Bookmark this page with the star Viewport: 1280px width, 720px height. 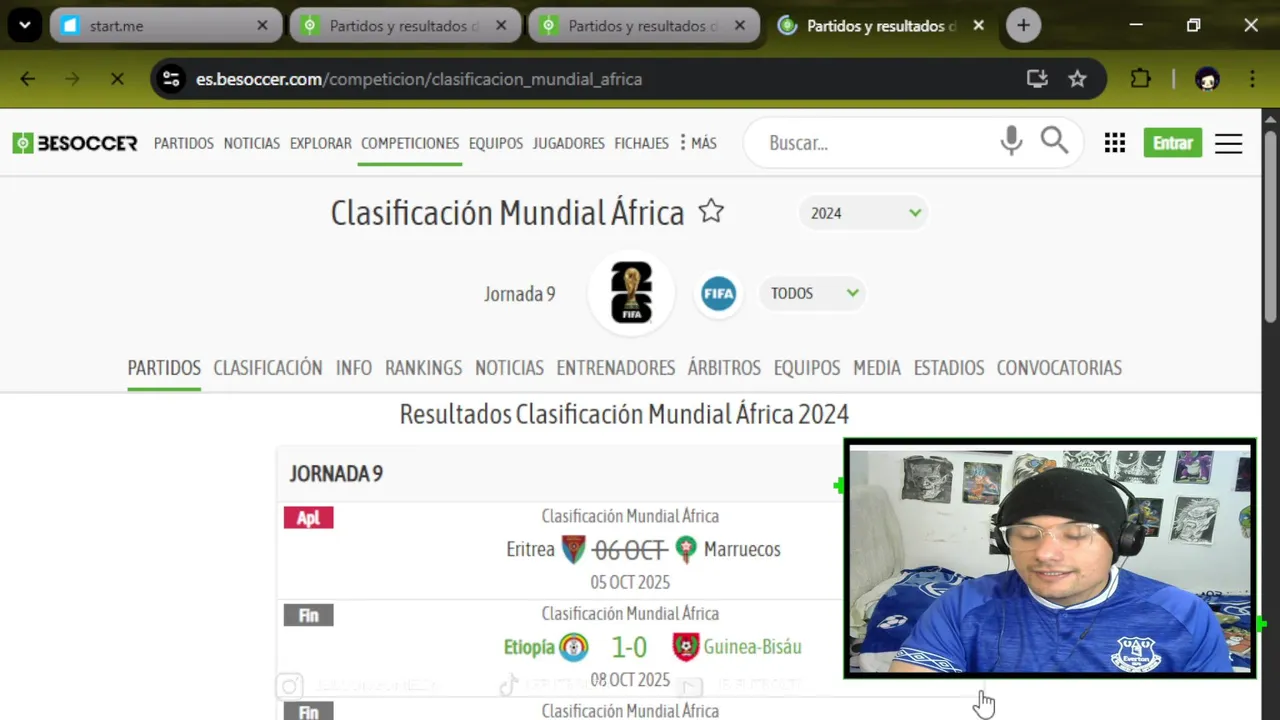tap(1077, 79)
